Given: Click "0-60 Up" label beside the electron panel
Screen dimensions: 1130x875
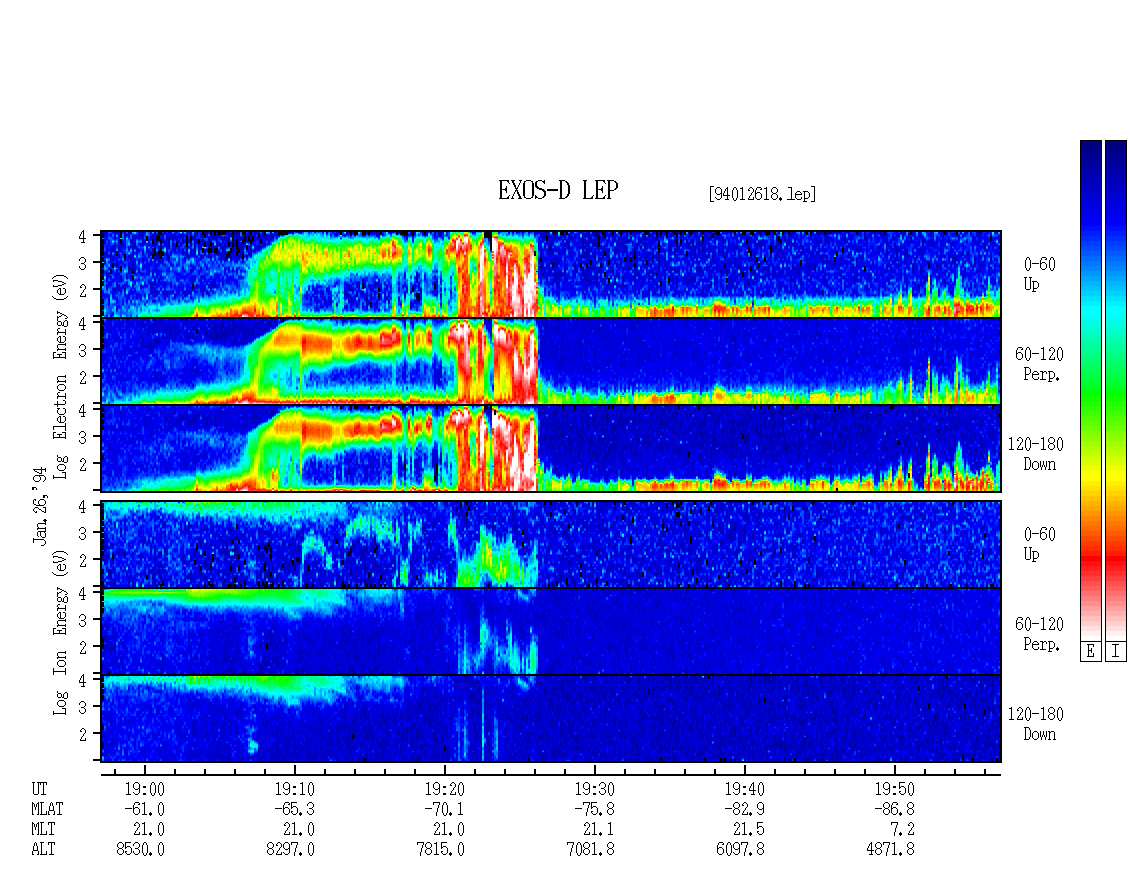Looking at the screenshot, I should (x=1039, y=274).
